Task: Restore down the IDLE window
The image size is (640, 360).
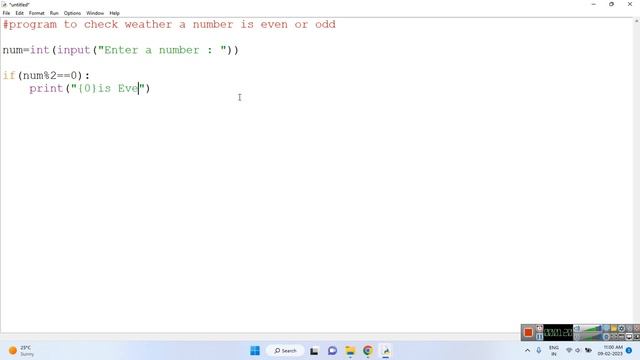Action: pyautogui.click(x=611, y=4)
